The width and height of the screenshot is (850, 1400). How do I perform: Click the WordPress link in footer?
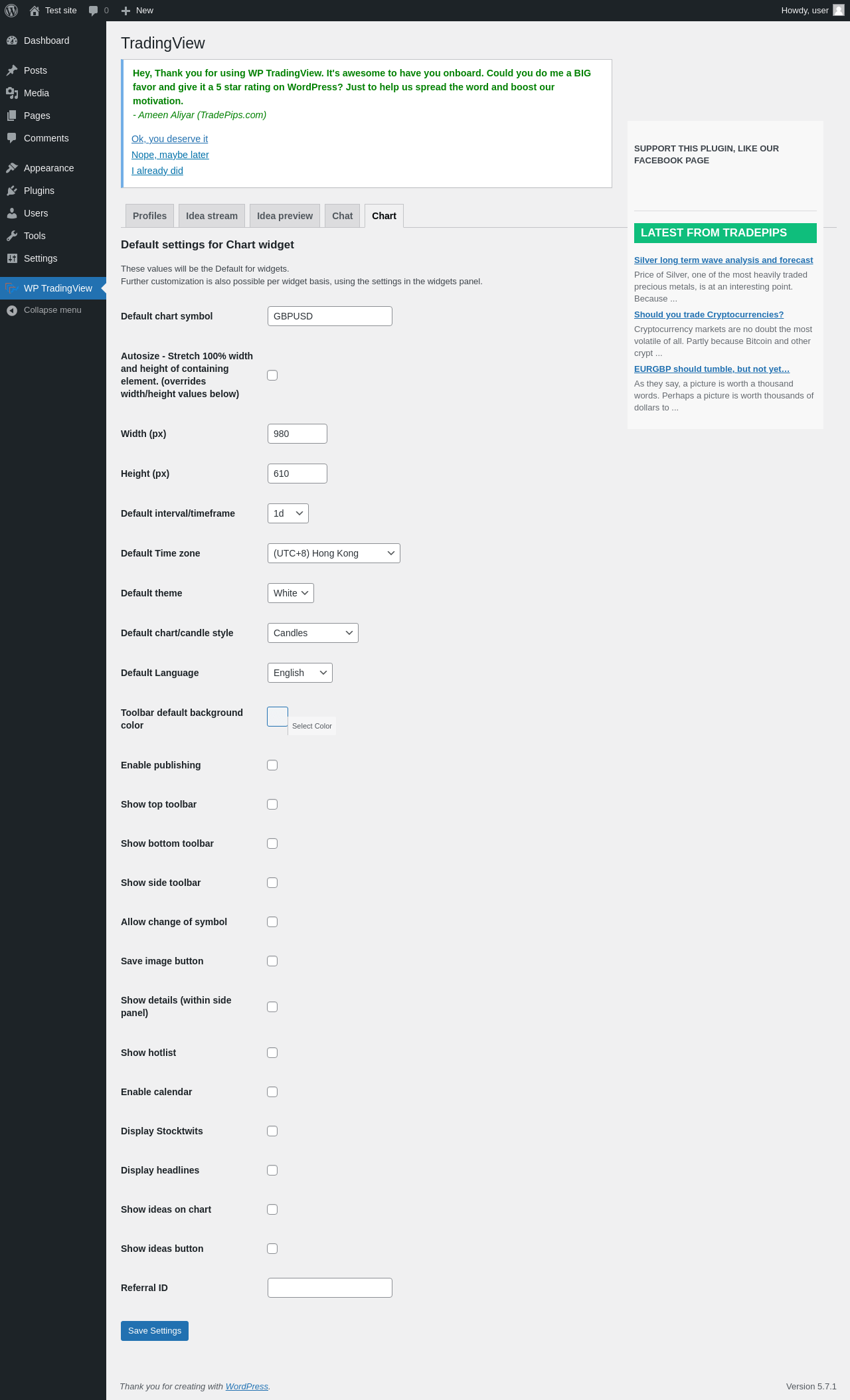point(247,1387)
